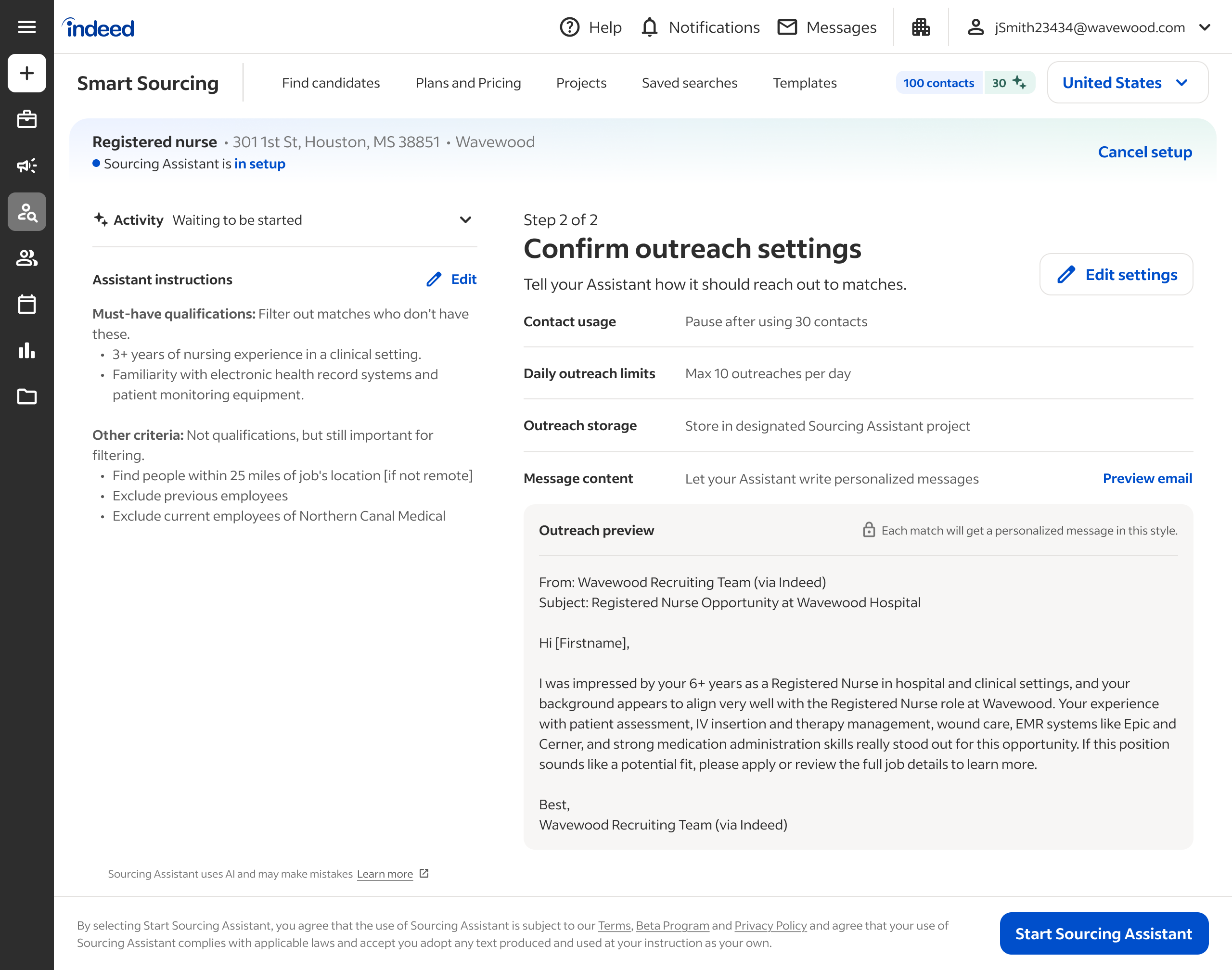Click the pencil icon beside Assistant instructions Edit
The image size is (1232, 970).
click(x=434, y=280)
